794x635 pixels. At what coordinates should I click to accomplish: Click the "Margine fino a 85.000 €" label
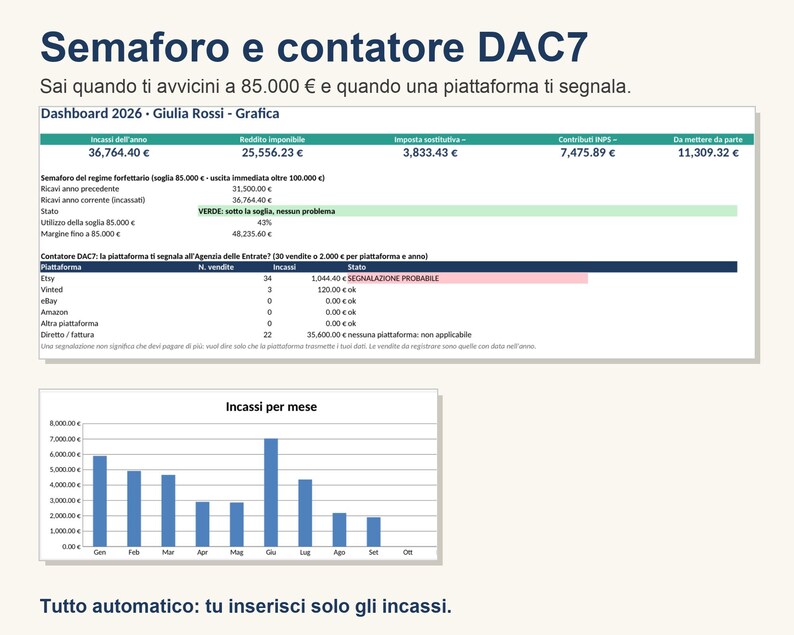81,234
